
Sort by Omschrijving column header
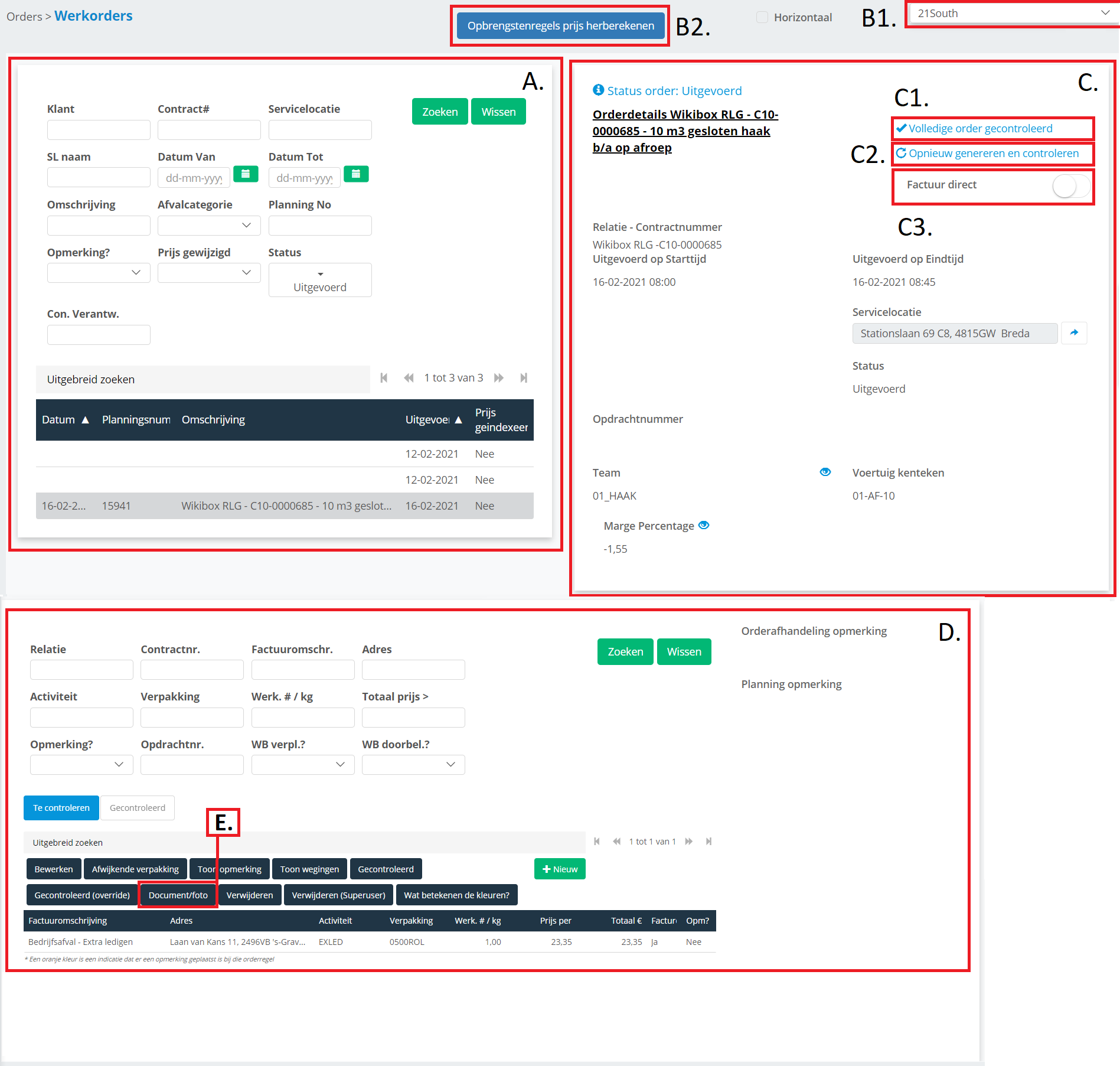coord(213,420)
